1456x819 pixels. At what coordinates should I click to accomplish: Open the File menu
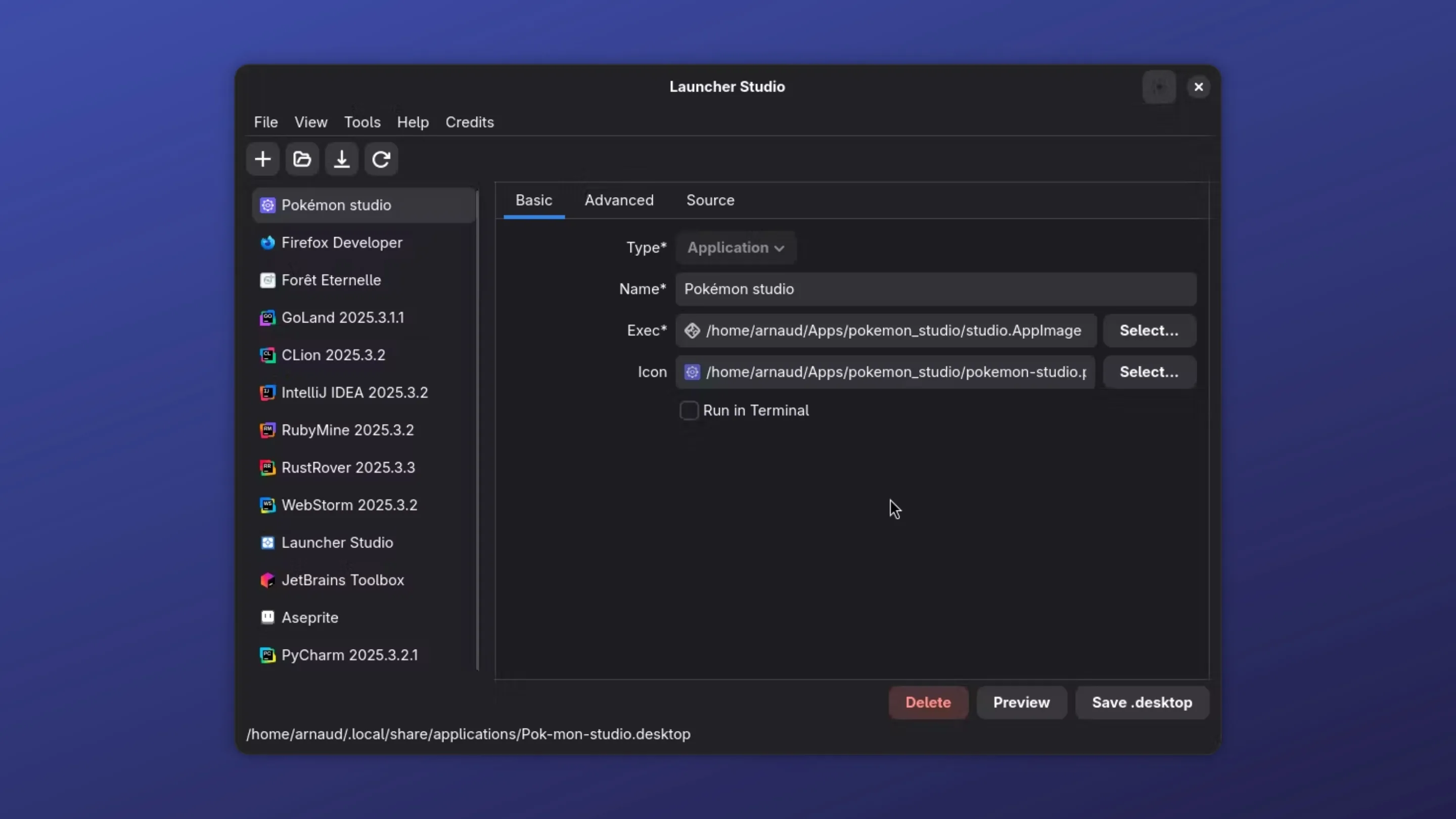point(265,122)
